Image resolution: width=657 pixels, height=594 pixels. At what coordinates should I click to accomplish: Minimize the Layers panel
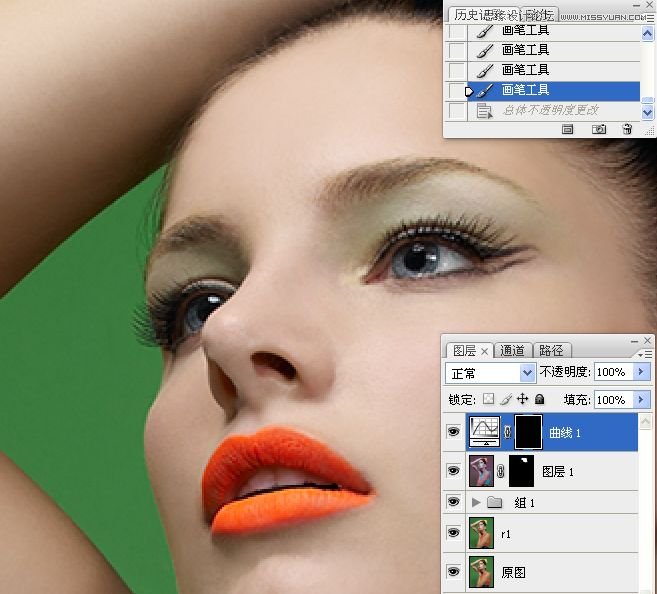[635, 341]
